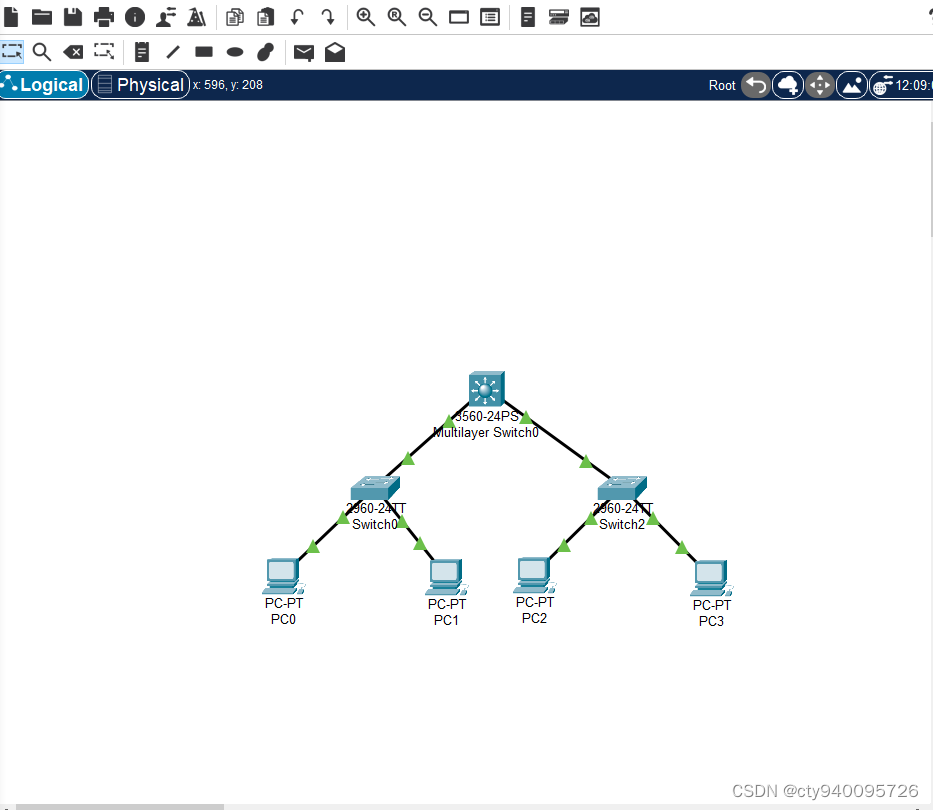Select the Draw Rectangle tool
Viewport: 933px width, 810px height.
(x=204, y=52)
